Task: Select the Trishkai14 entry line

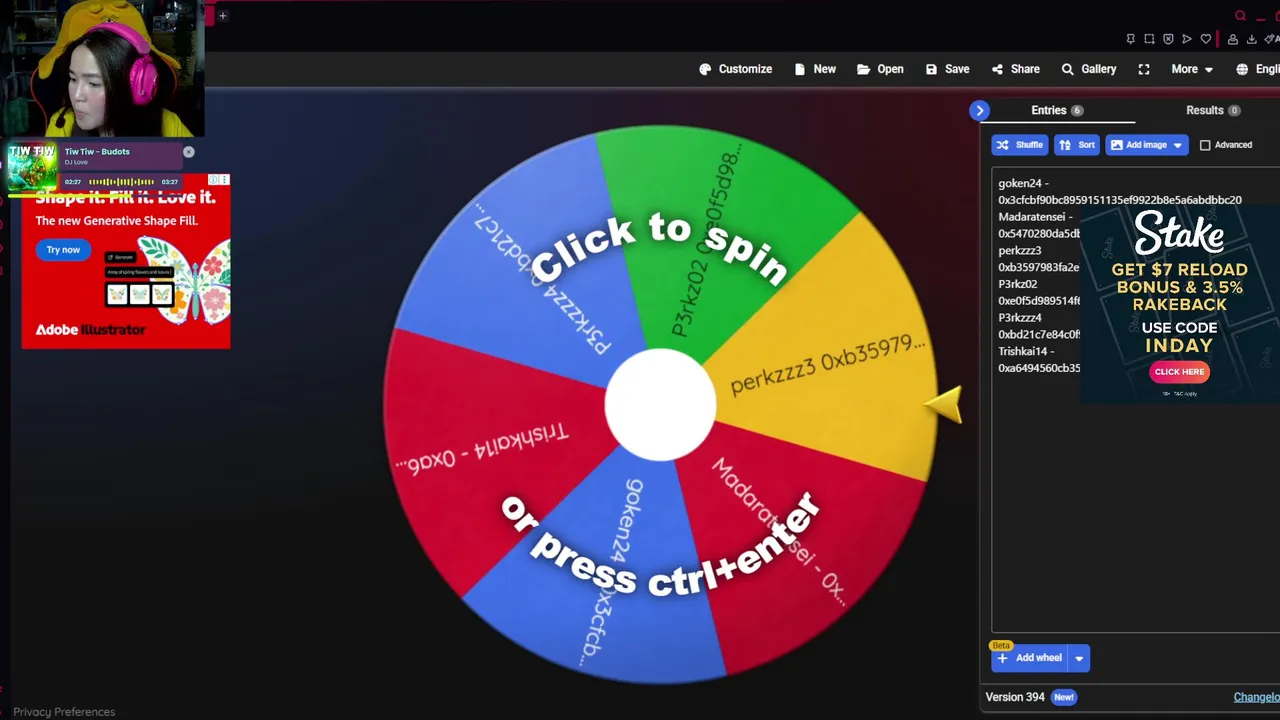Action: (x=1026, y=351)
